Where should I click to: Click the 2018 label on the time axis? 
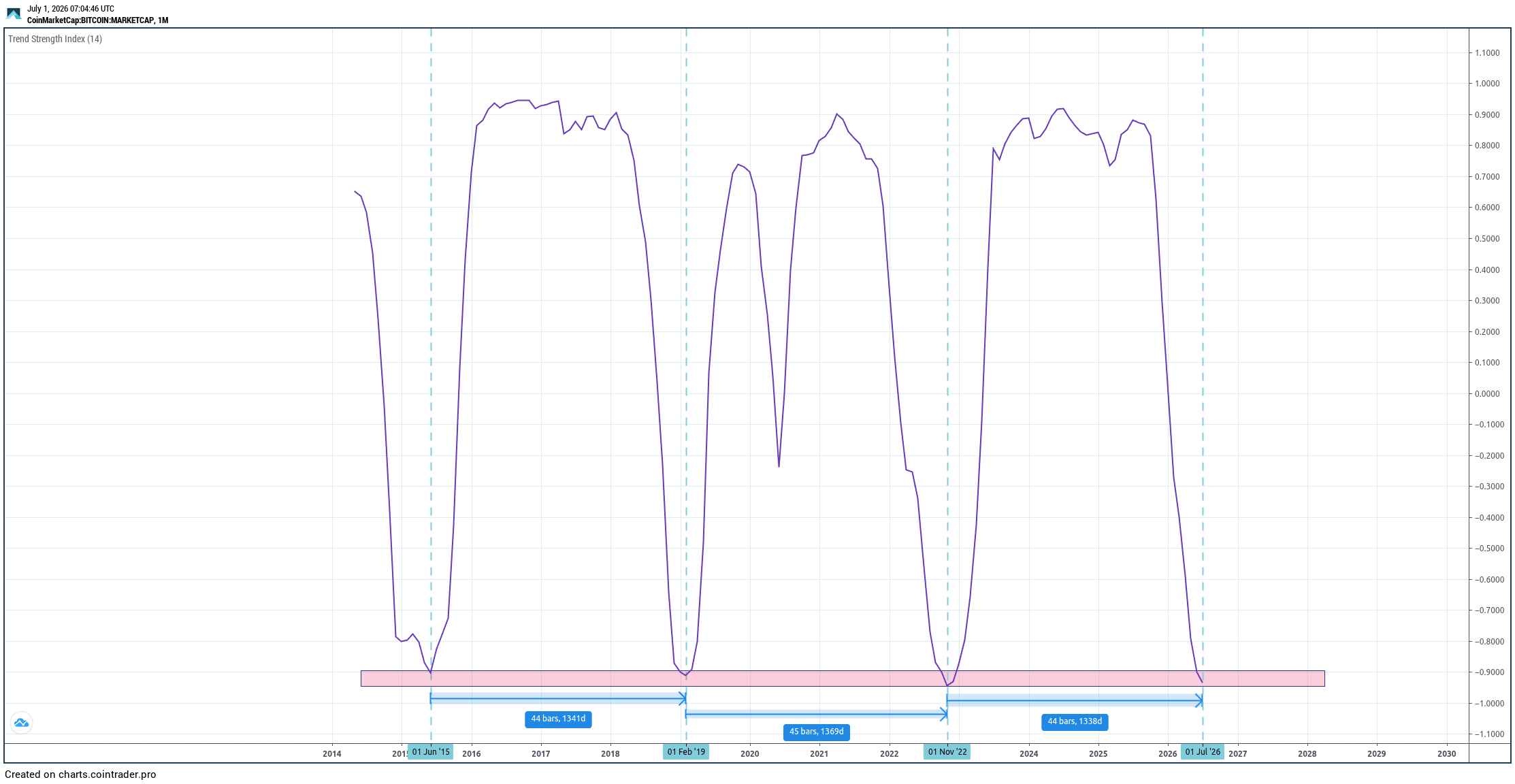pos(610,754)
